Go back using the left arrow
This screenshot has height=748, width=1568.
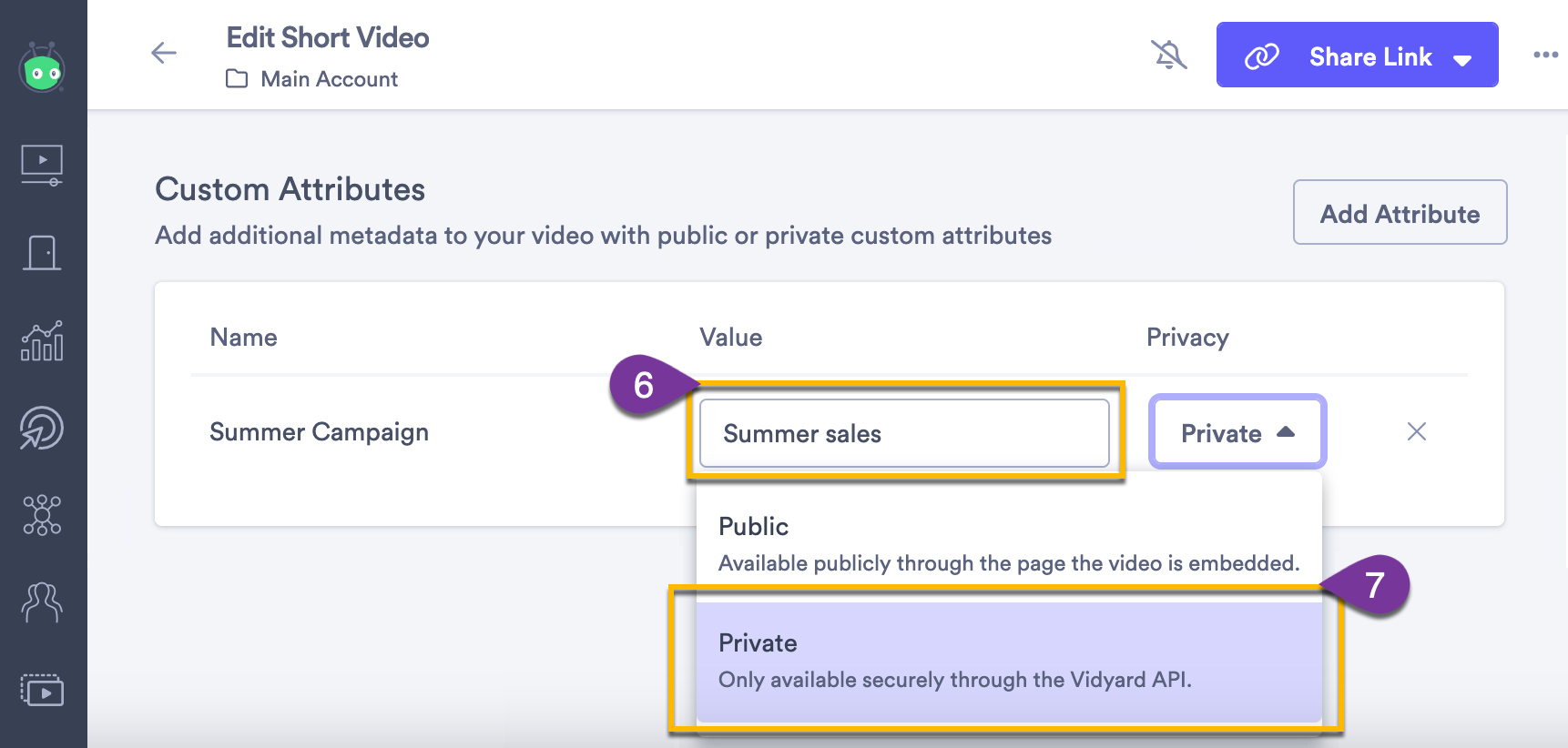click(x=164, y=53)
